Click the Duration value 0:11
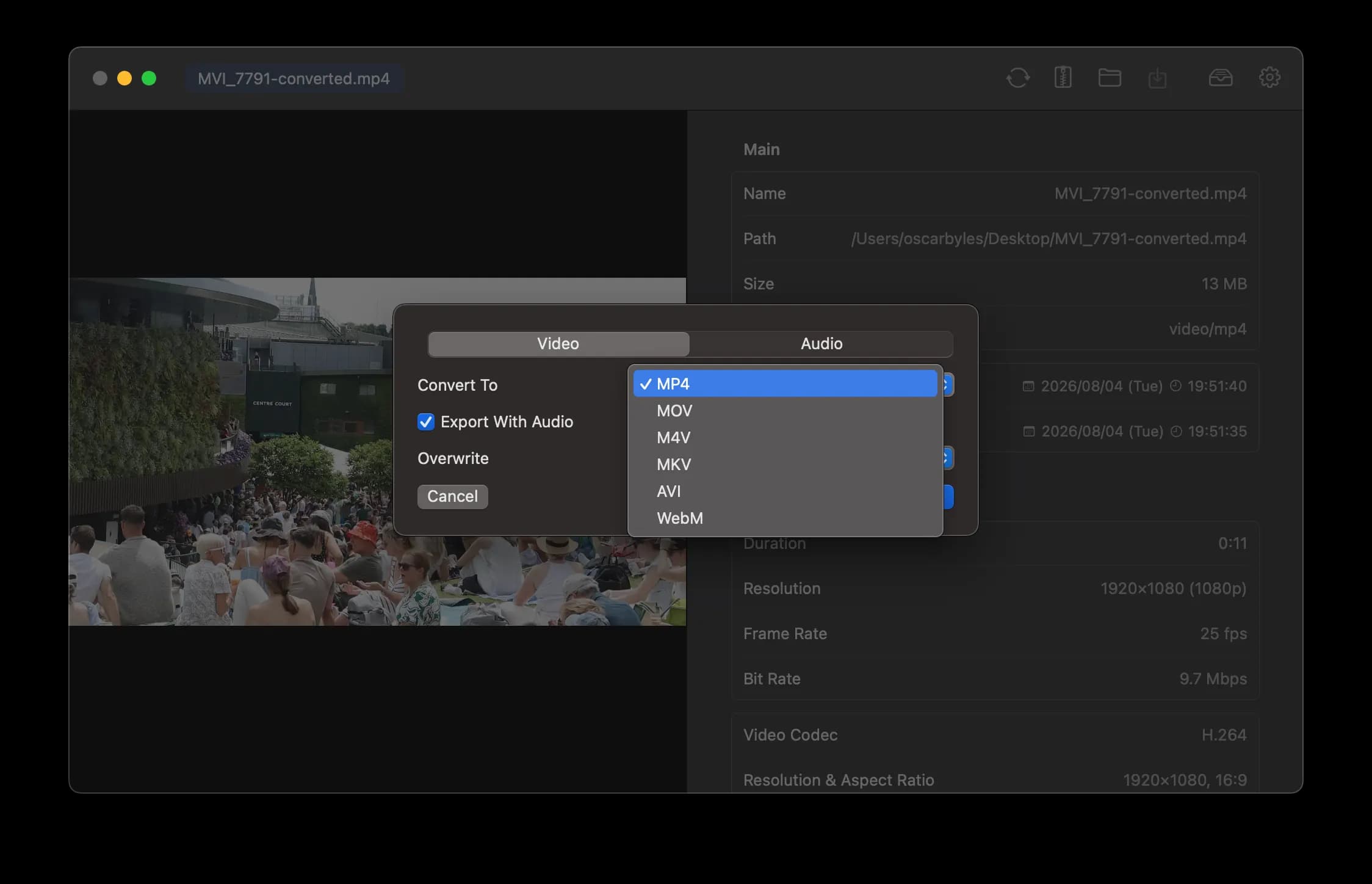1372x884 pixels. point(1232,543)
